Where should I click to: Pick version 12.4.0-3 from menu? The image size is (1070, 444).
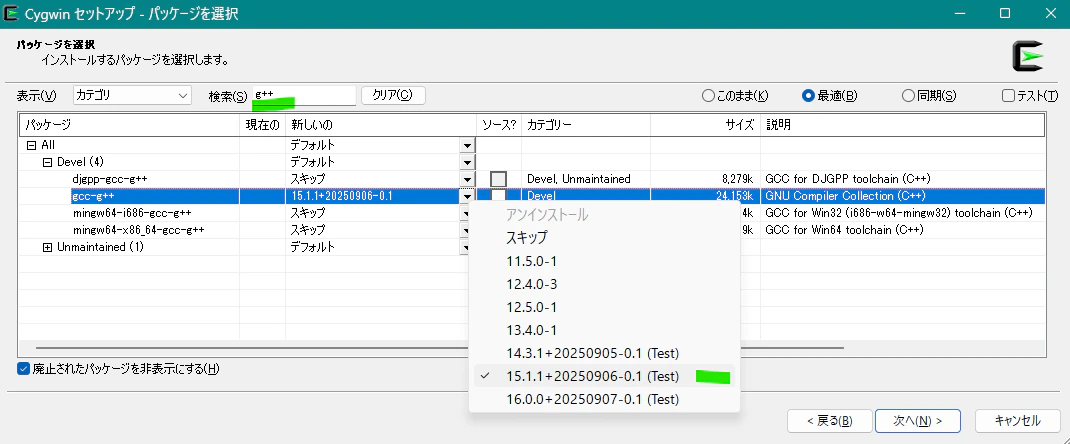pyautogui.click(x=604, y=284)
